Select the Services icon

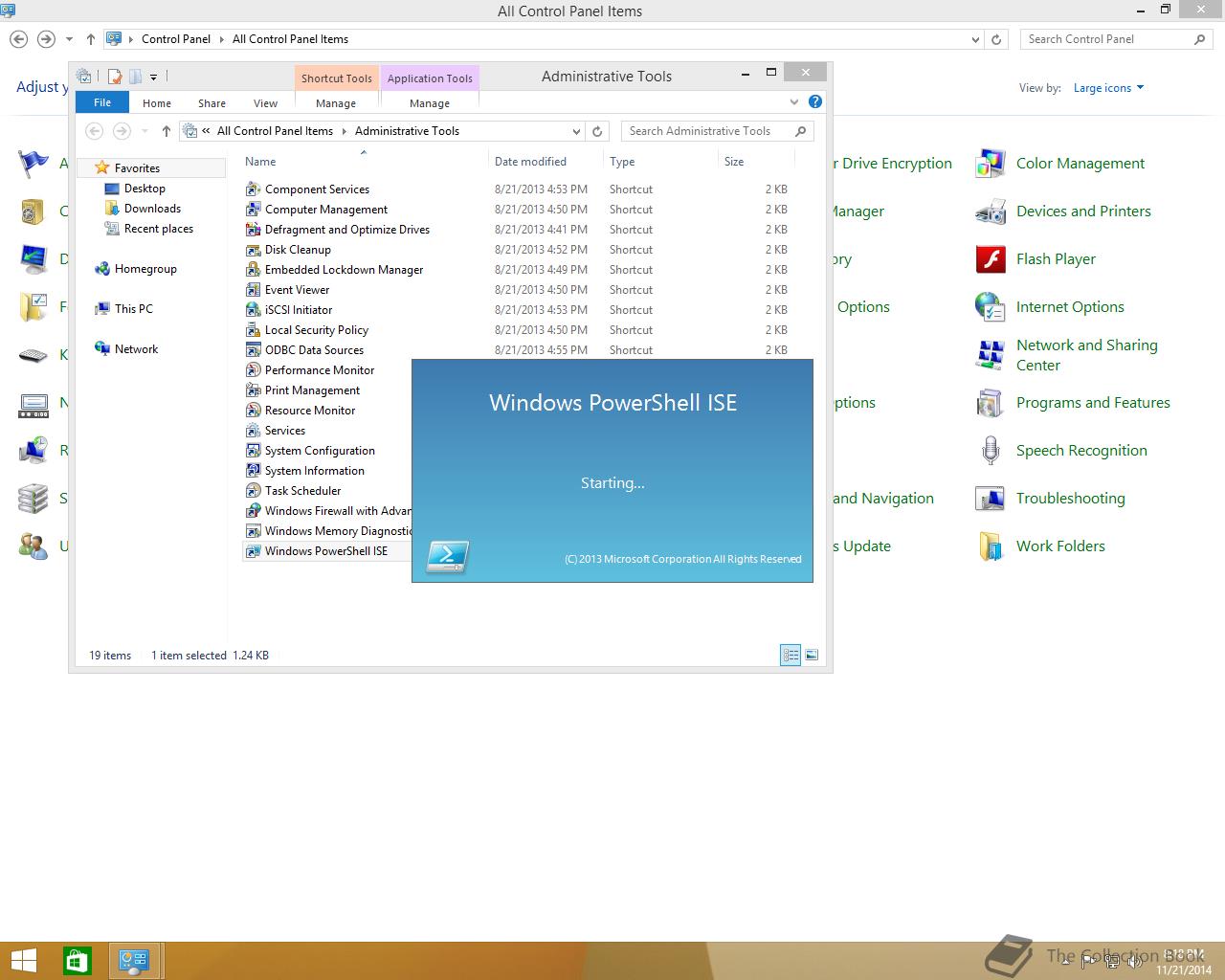coord(253,431)
